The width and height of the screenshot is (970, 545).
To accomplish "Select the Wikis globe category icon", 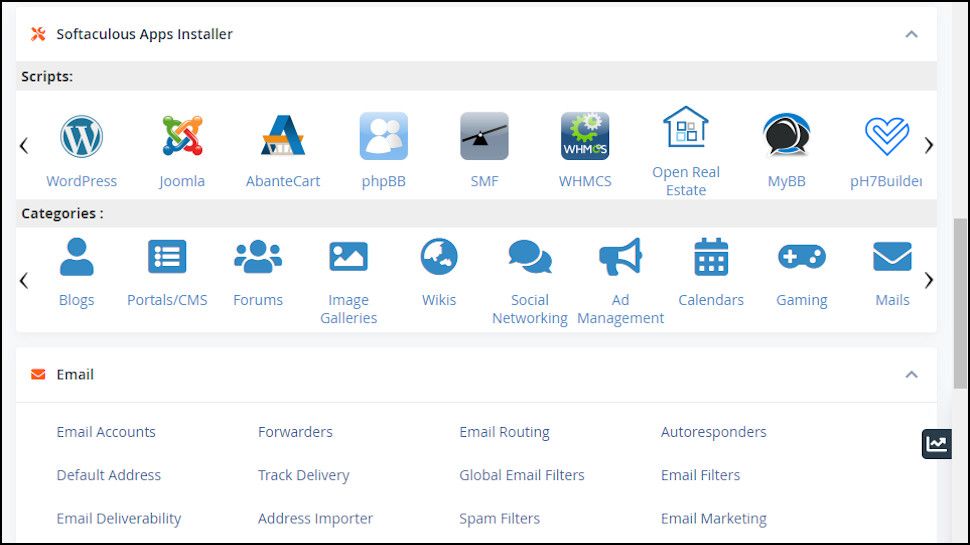I will point(439,257).
